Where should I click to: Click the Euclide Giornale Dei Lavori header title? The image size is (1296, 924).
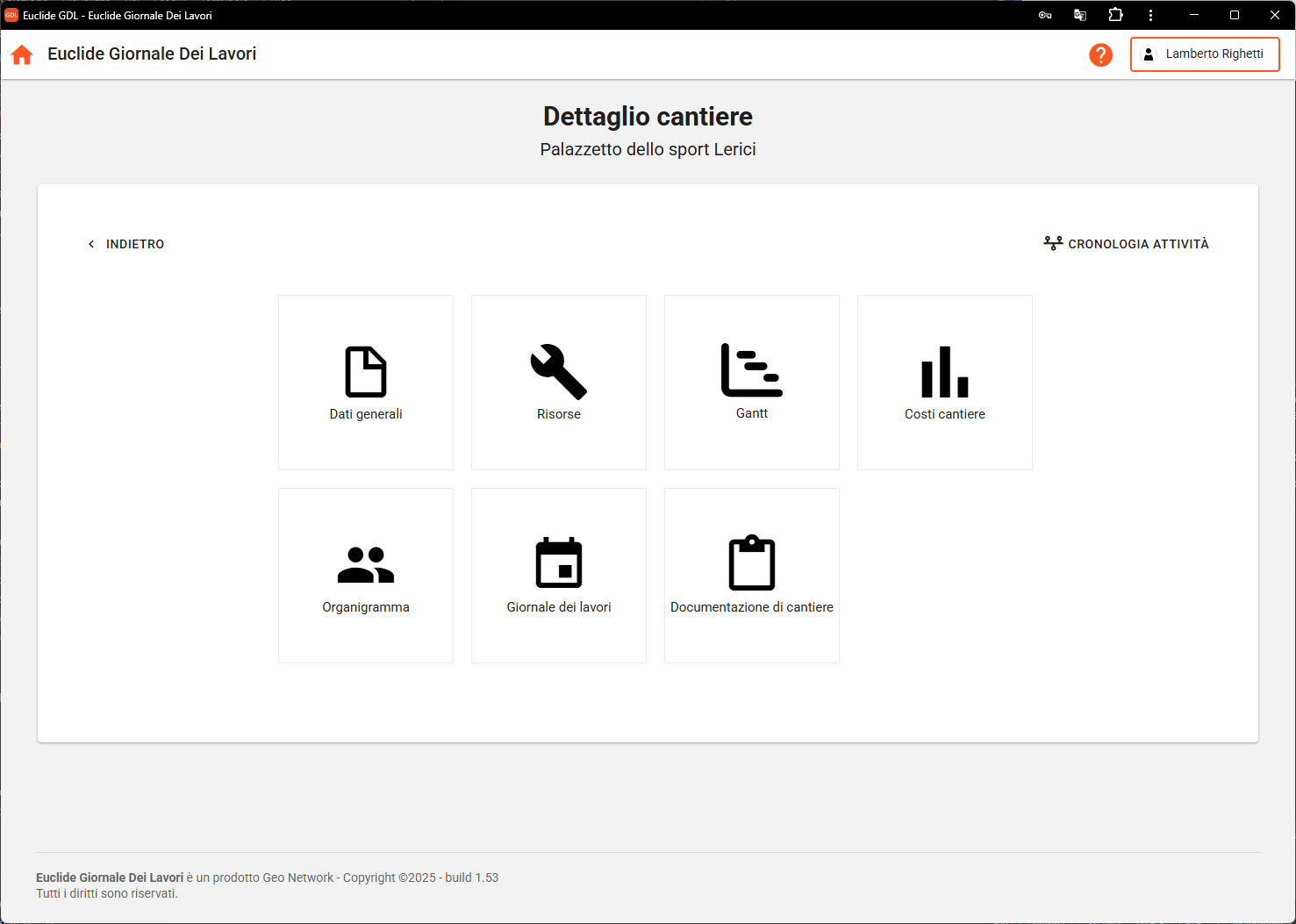tap(152, 54)
